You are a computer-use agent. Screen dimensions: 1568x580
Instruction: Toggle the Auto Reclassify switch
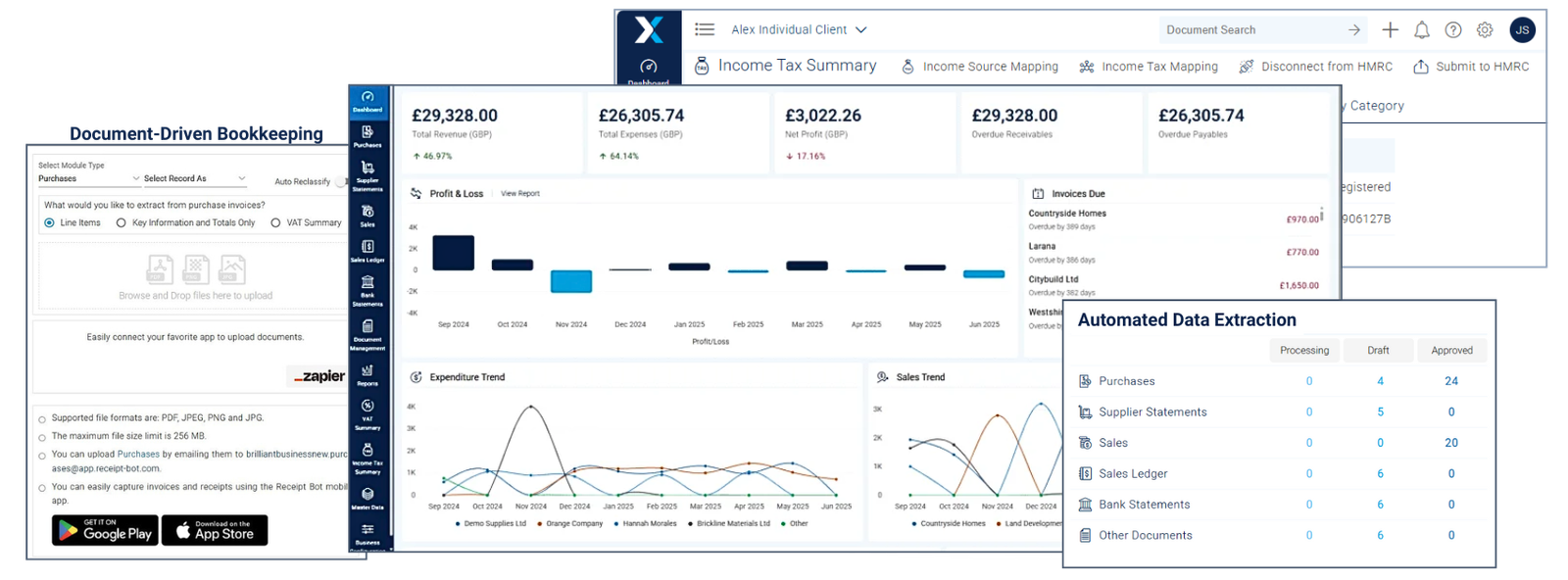[x=341, y=181]
